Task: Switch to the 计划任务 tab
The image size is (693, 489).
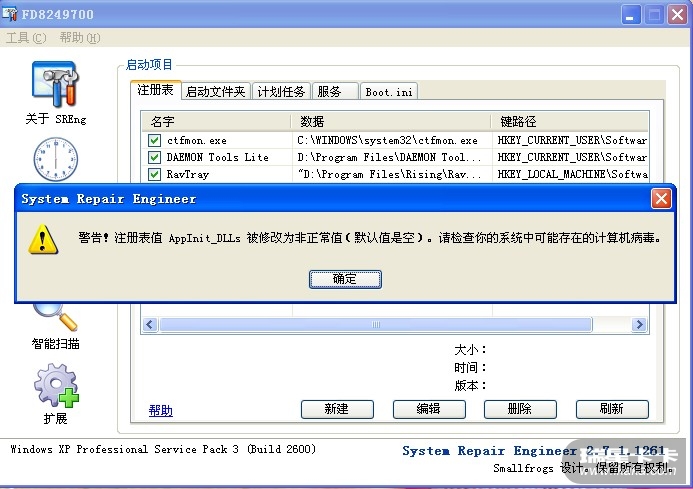Action: coord(281,92)
